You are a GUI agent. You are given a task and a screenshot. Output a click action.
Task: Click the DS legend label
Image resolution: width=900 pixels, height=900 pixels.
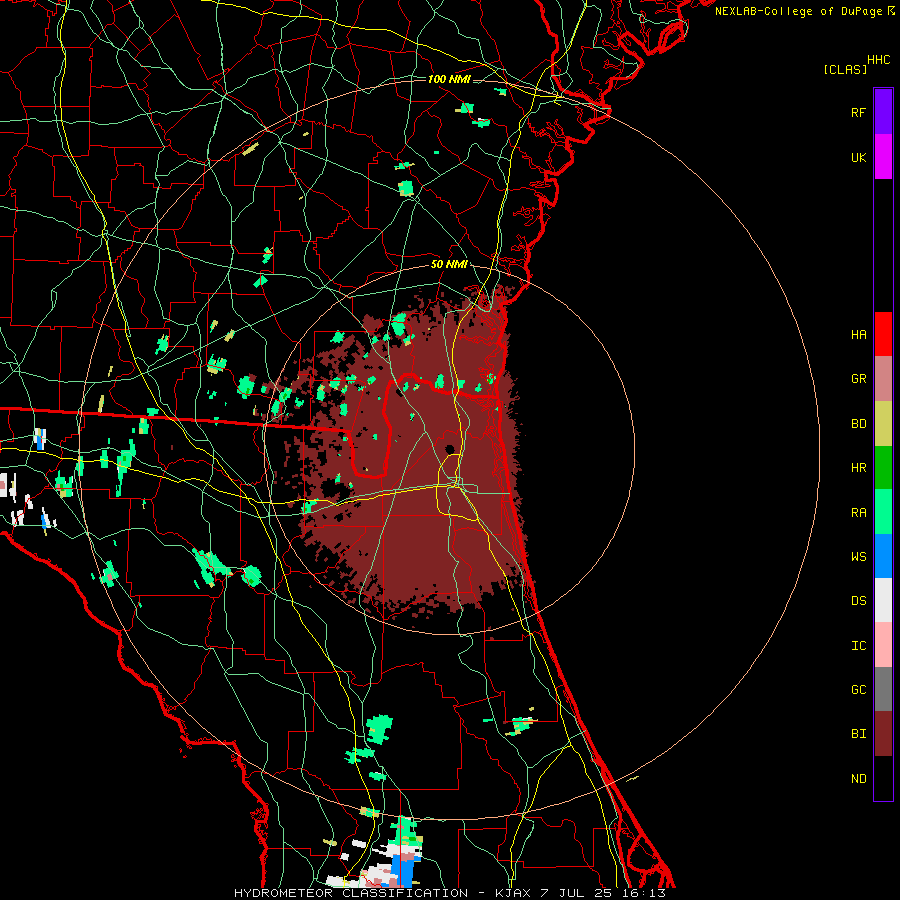(x=858, y=600)
